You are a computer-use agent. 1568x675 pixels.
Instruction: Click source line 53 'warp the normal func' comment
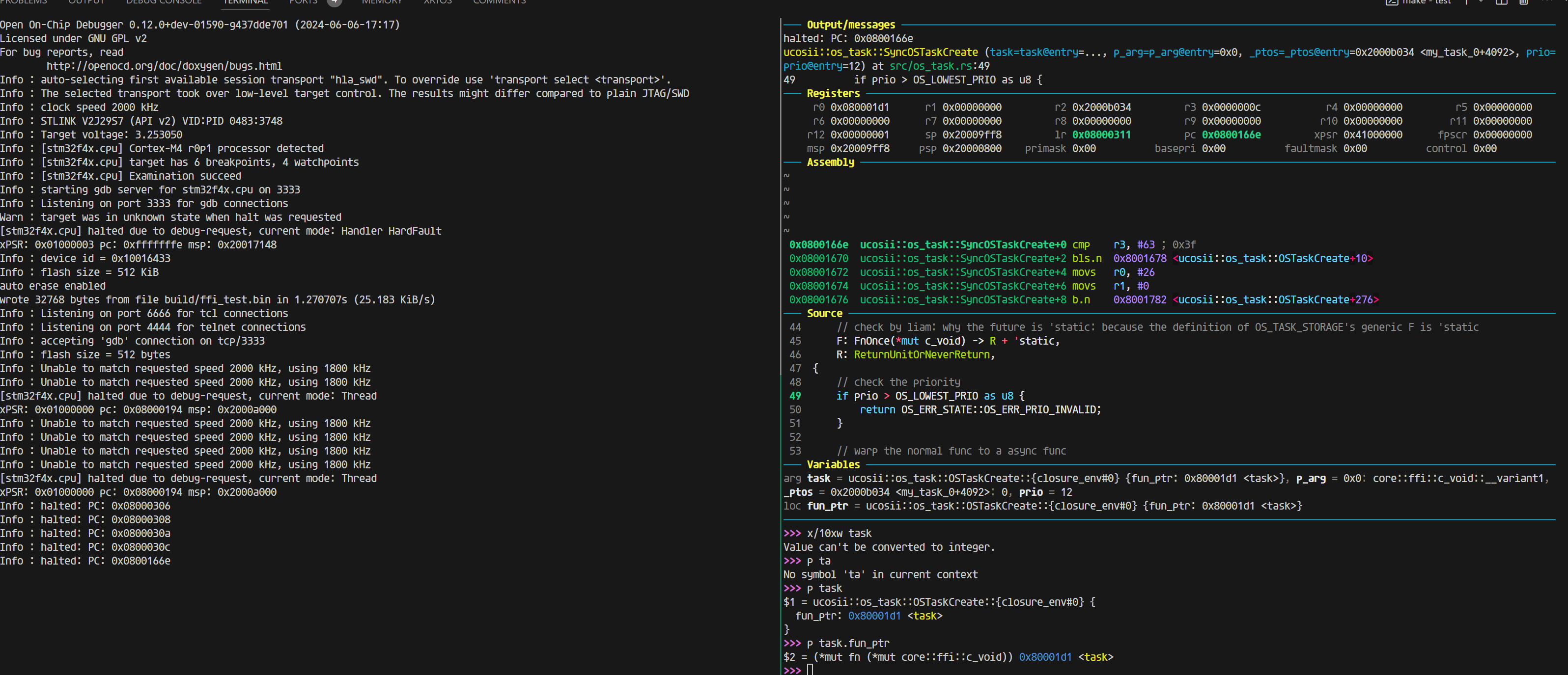pos(951,451)
